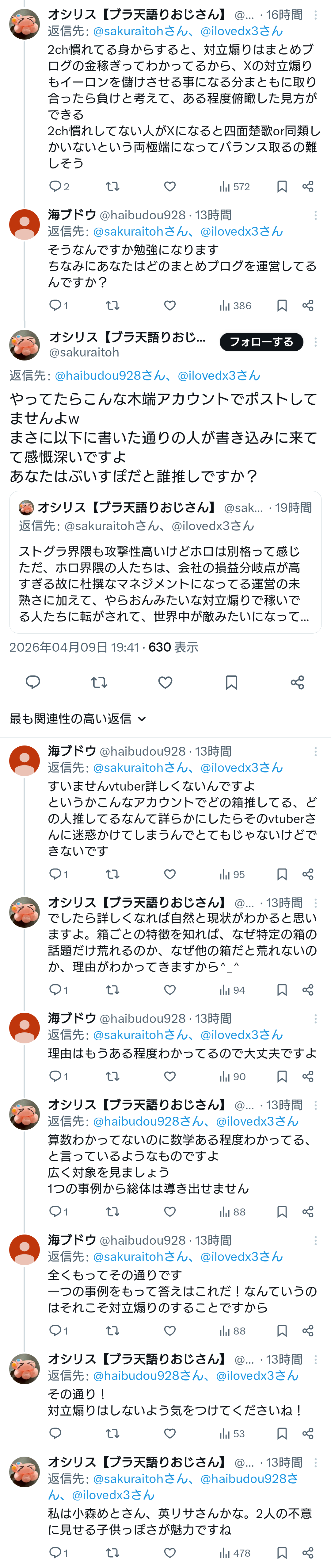Like the reply asking about まとめブログ
The image size is (331, 1568).
coord(170,306)
